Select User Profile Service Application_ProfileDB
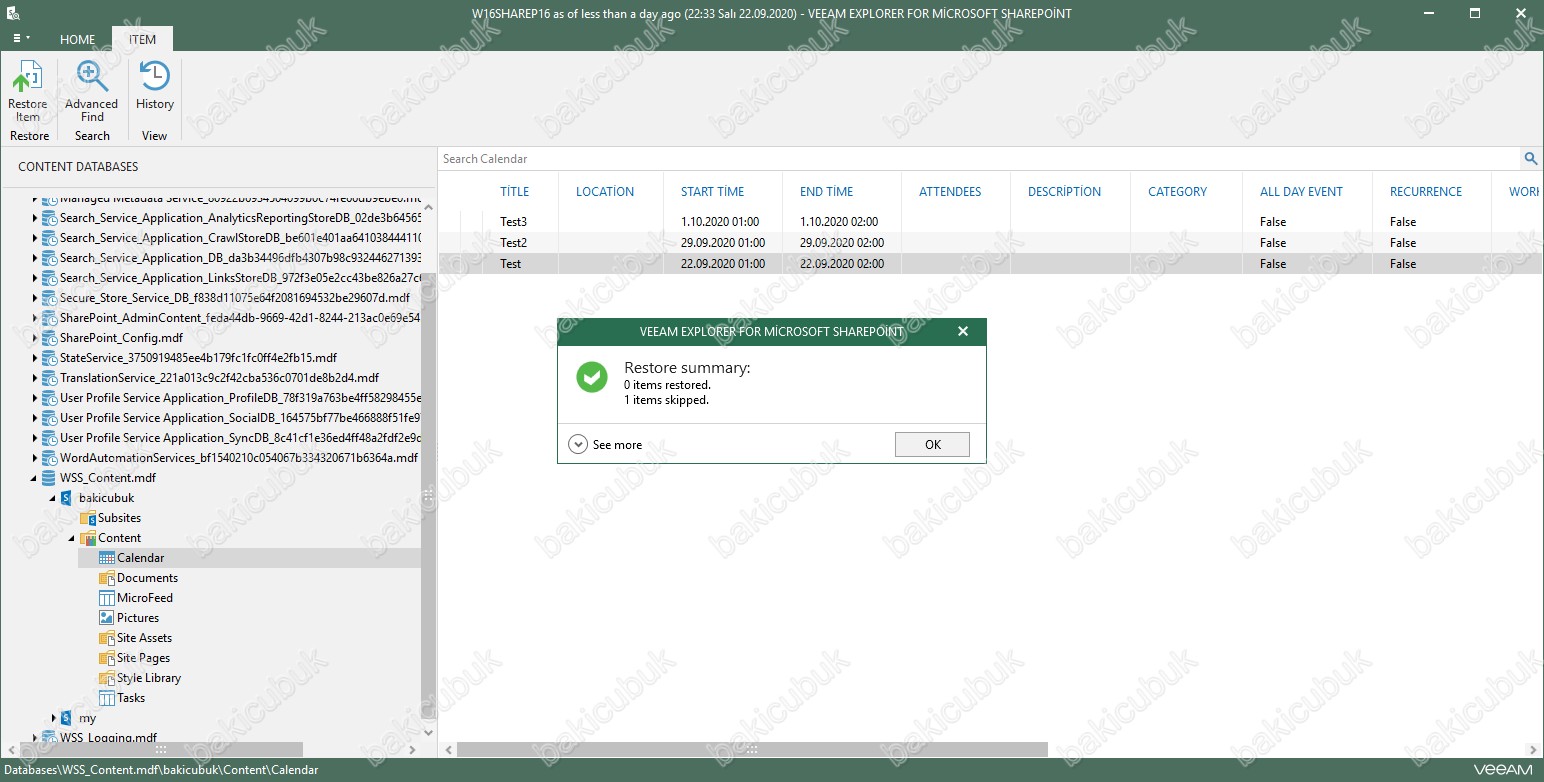Viewport: 1544px width, 782px height. [240, 398]
